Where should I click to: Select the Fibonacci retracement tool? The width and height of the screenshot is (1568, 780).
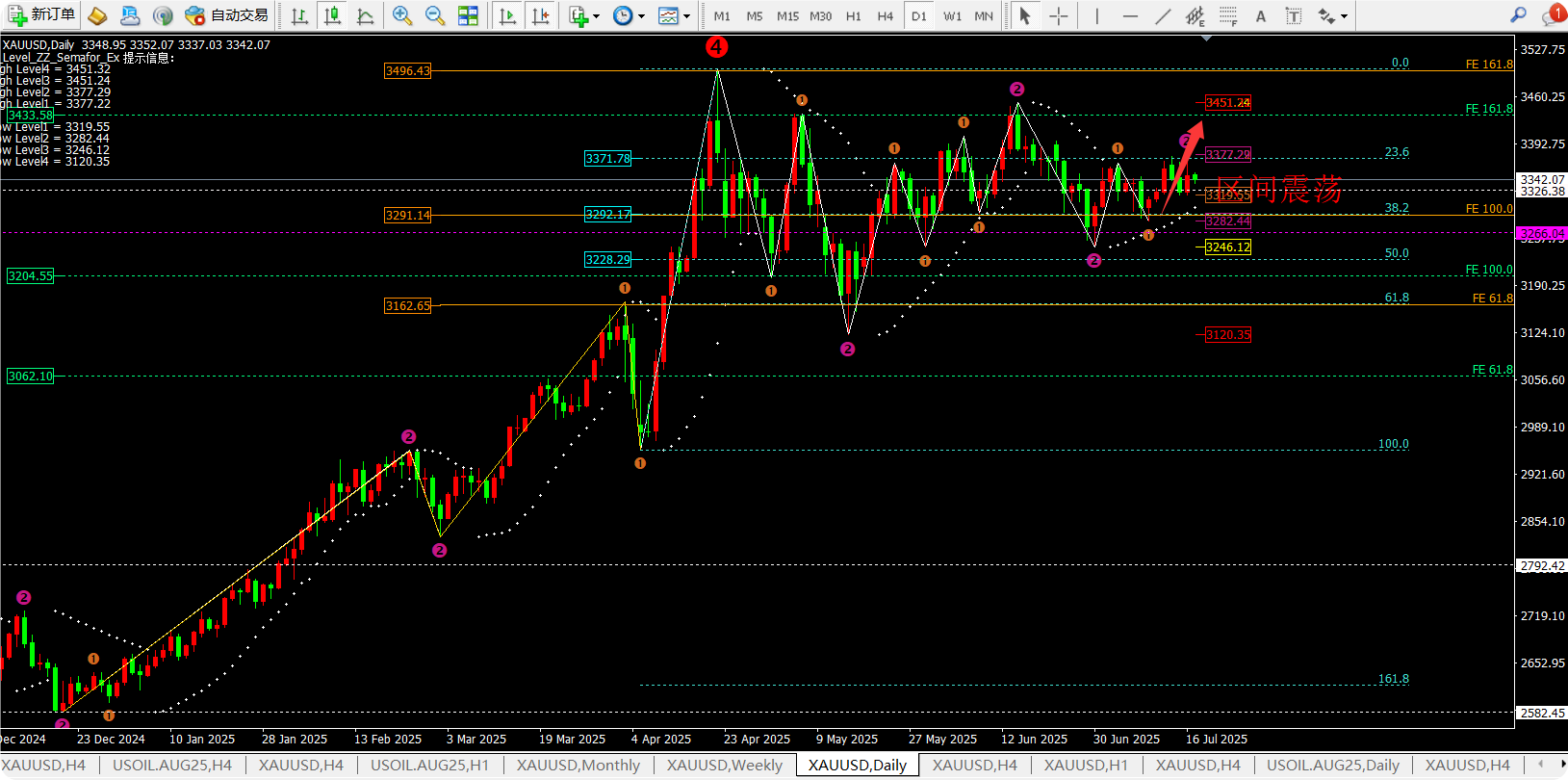click(1228, 15)
